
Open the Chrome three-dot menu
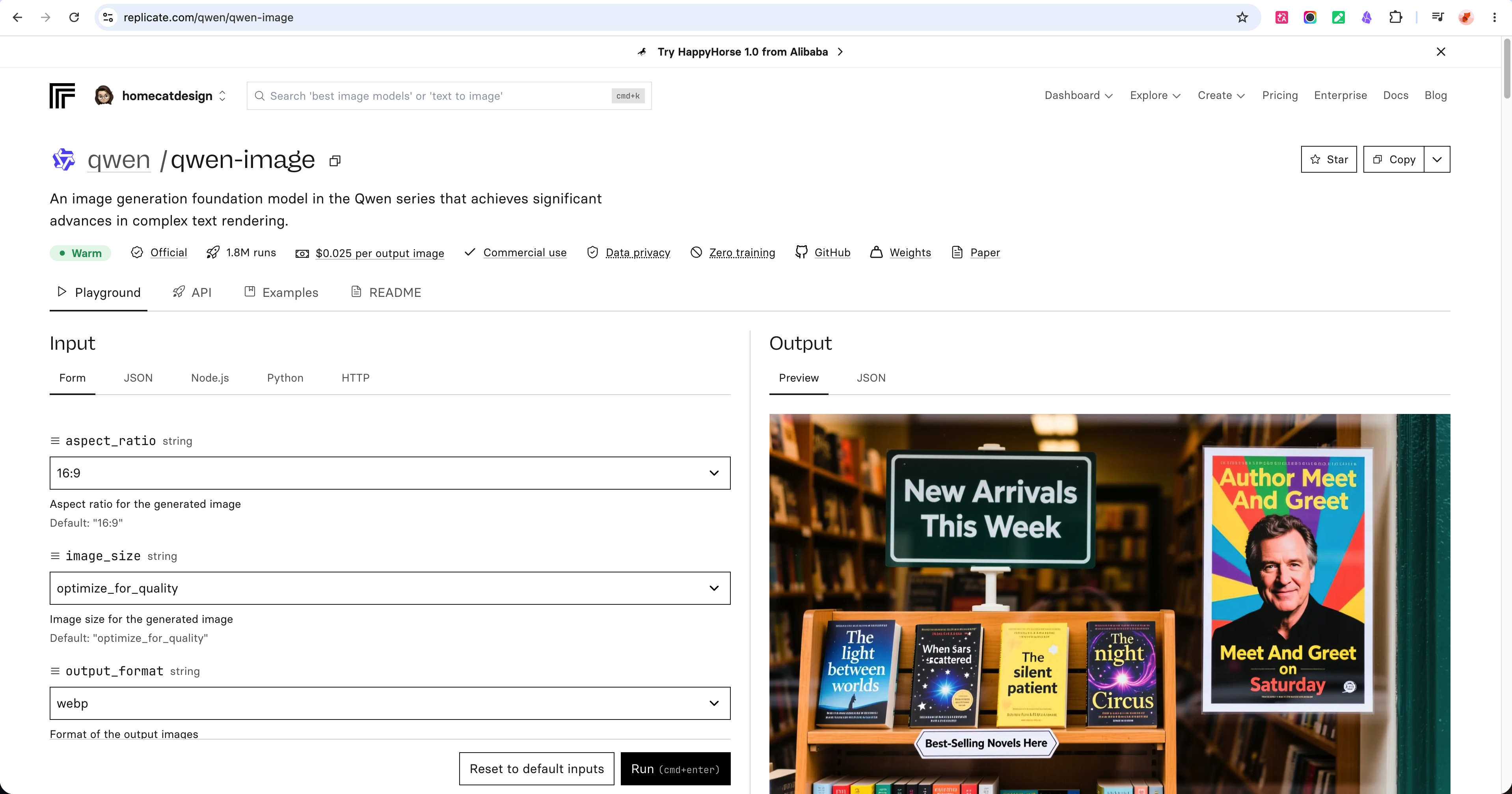[x=1494, y=18]
